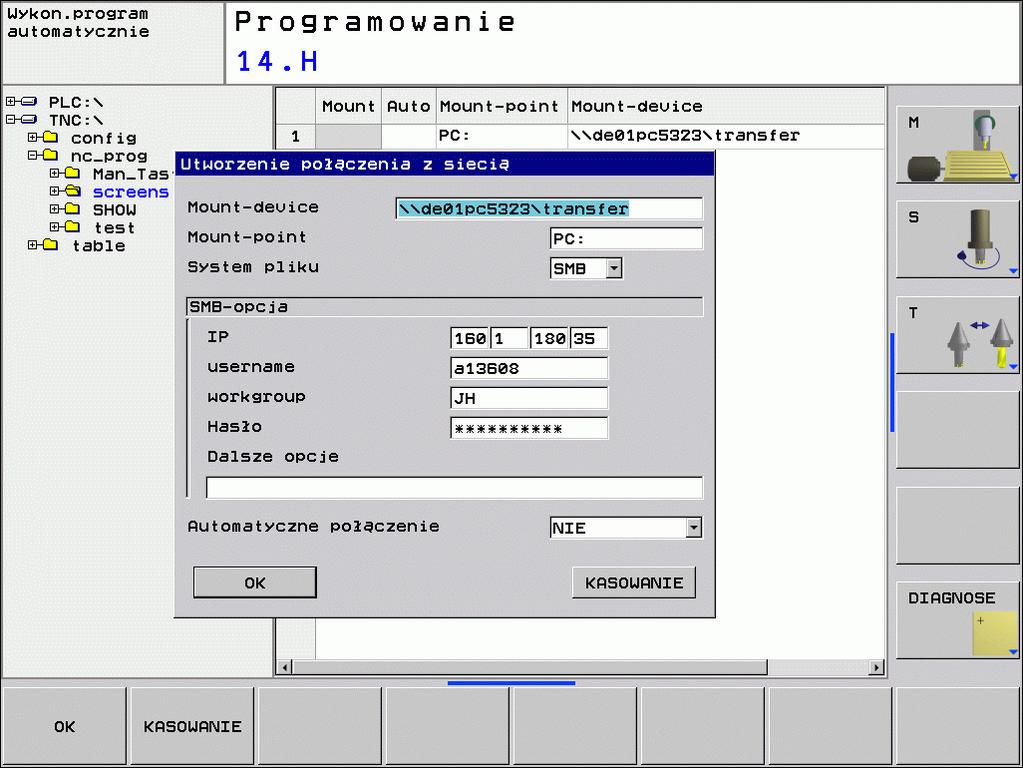Expand the screens folder node
Screen dimensions: 1023x768
pyautogui.click(x=55, y=191)
